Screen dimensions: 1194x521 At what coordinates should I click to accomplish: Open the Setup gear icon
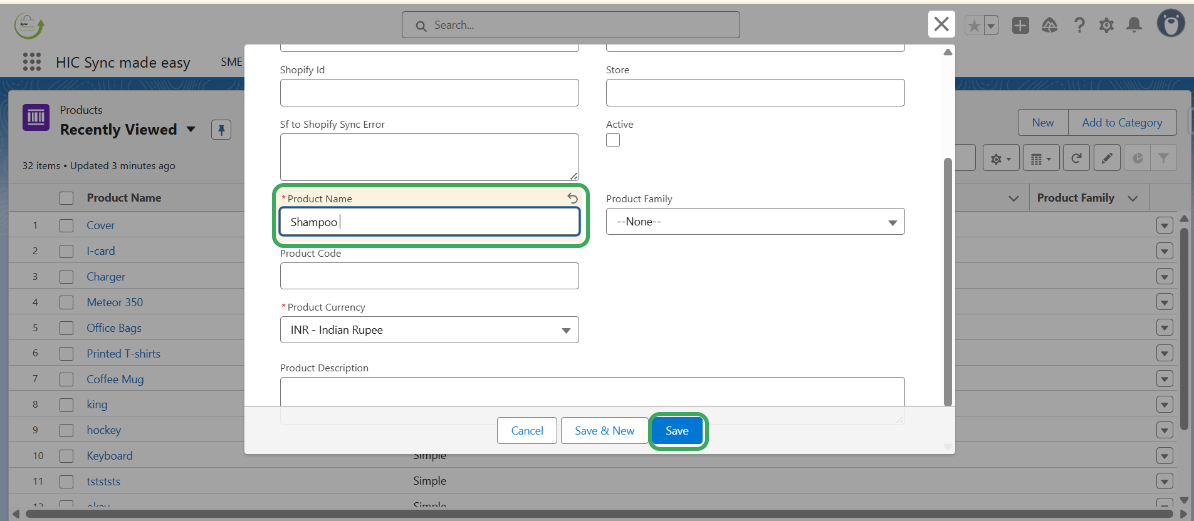click(x=1106, y=26)
